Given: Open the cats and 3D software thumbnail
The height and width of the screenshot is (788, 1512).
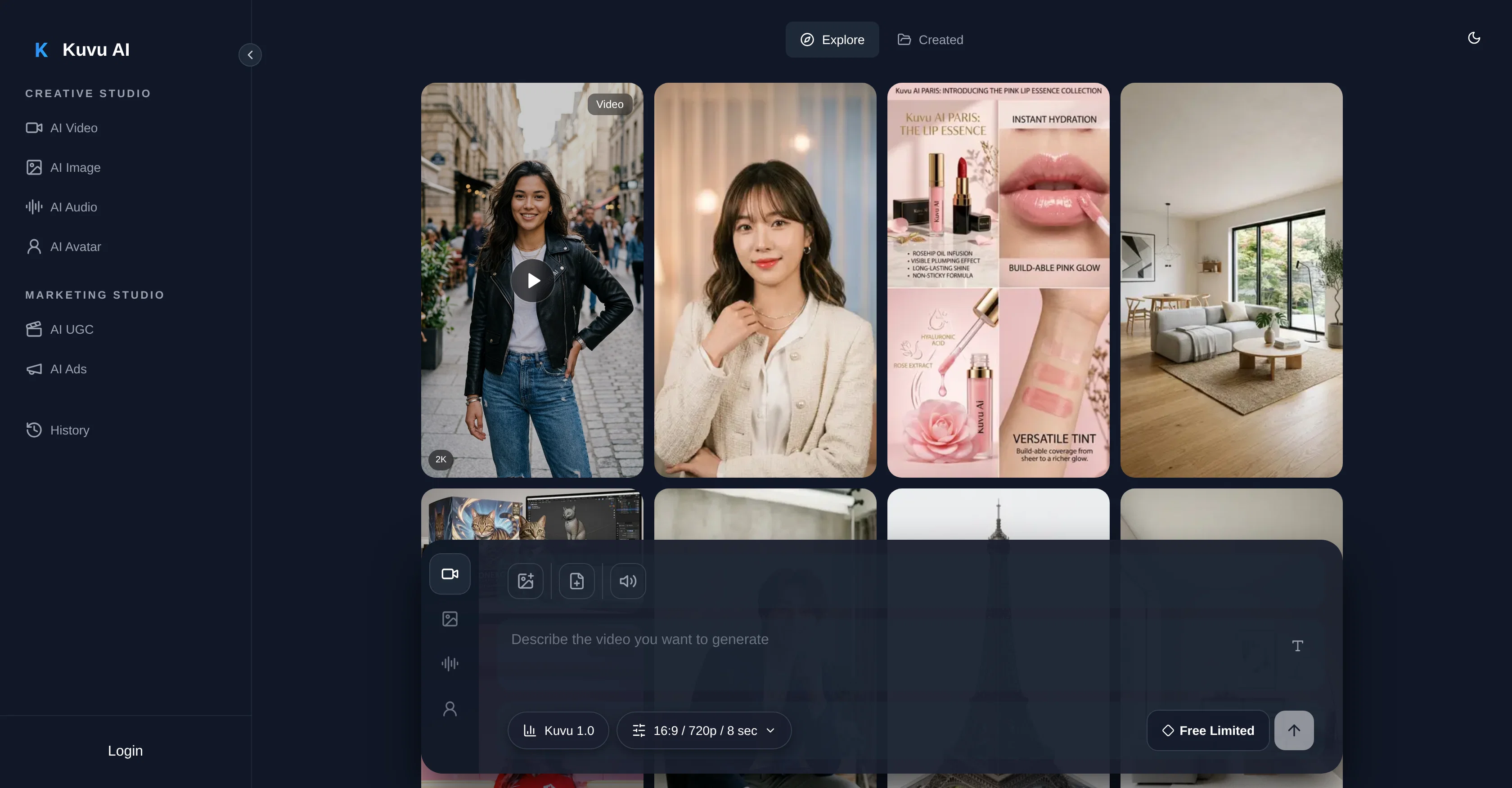Looking at the screenshot, I should [x=532, y=514].
